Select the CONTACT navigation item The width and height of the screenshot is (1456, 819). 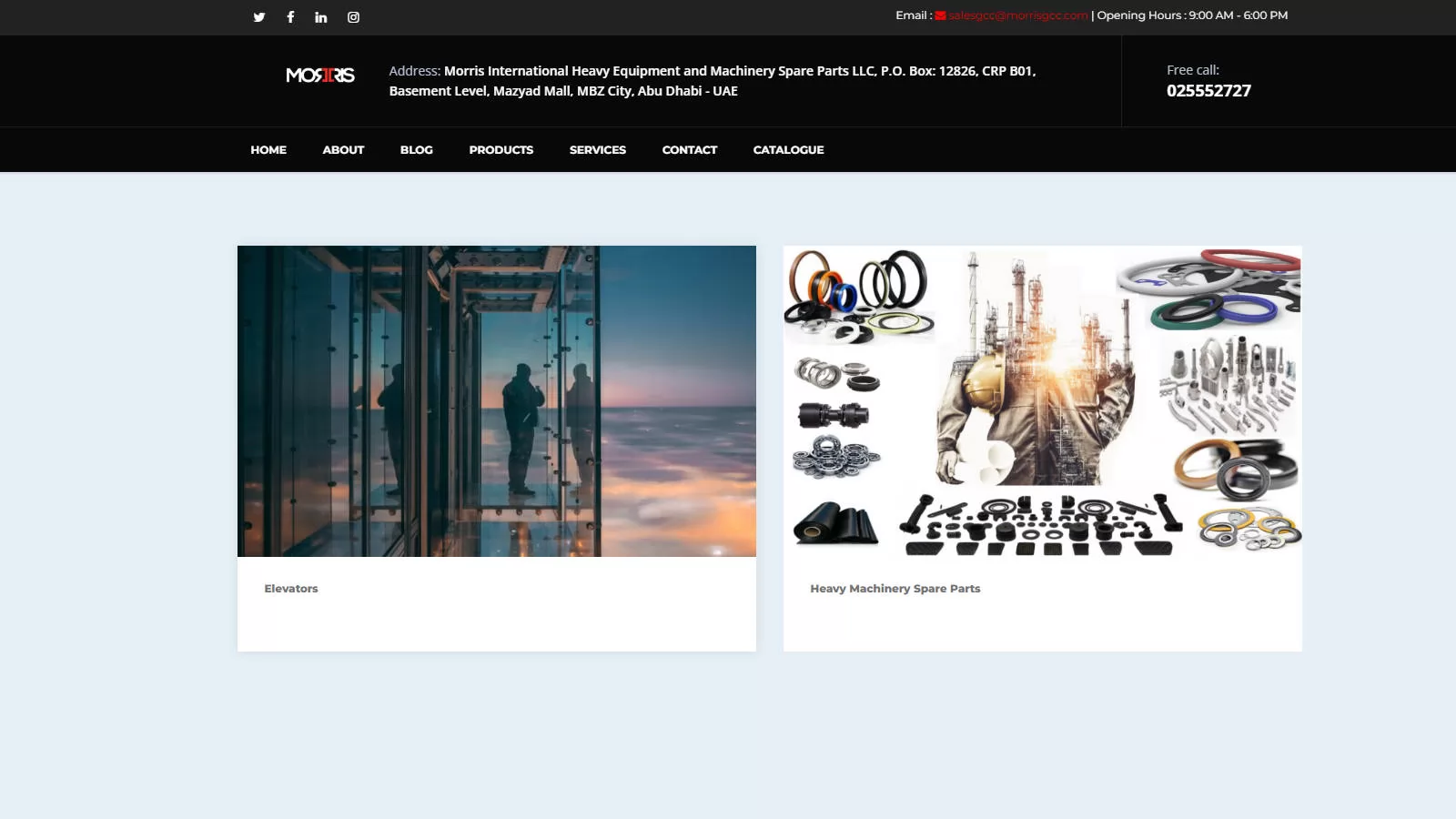coord(689,149)
